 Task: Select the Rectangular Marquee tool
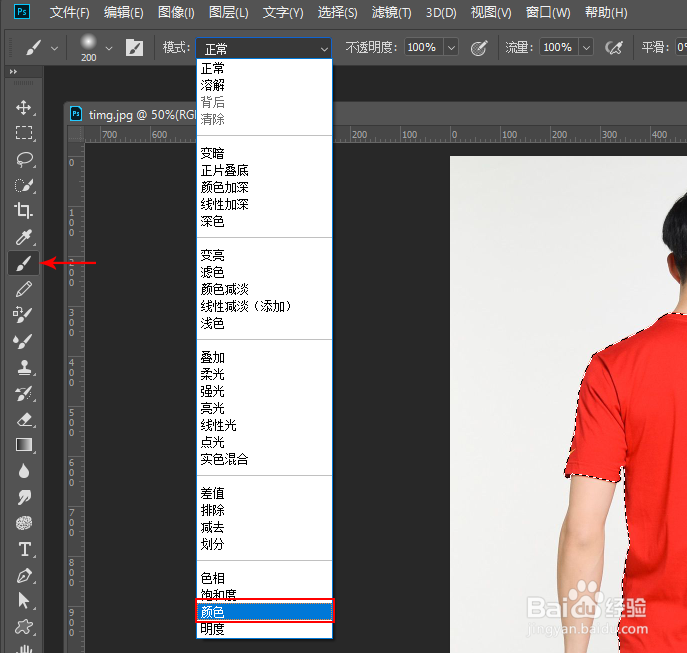(24, 133)
